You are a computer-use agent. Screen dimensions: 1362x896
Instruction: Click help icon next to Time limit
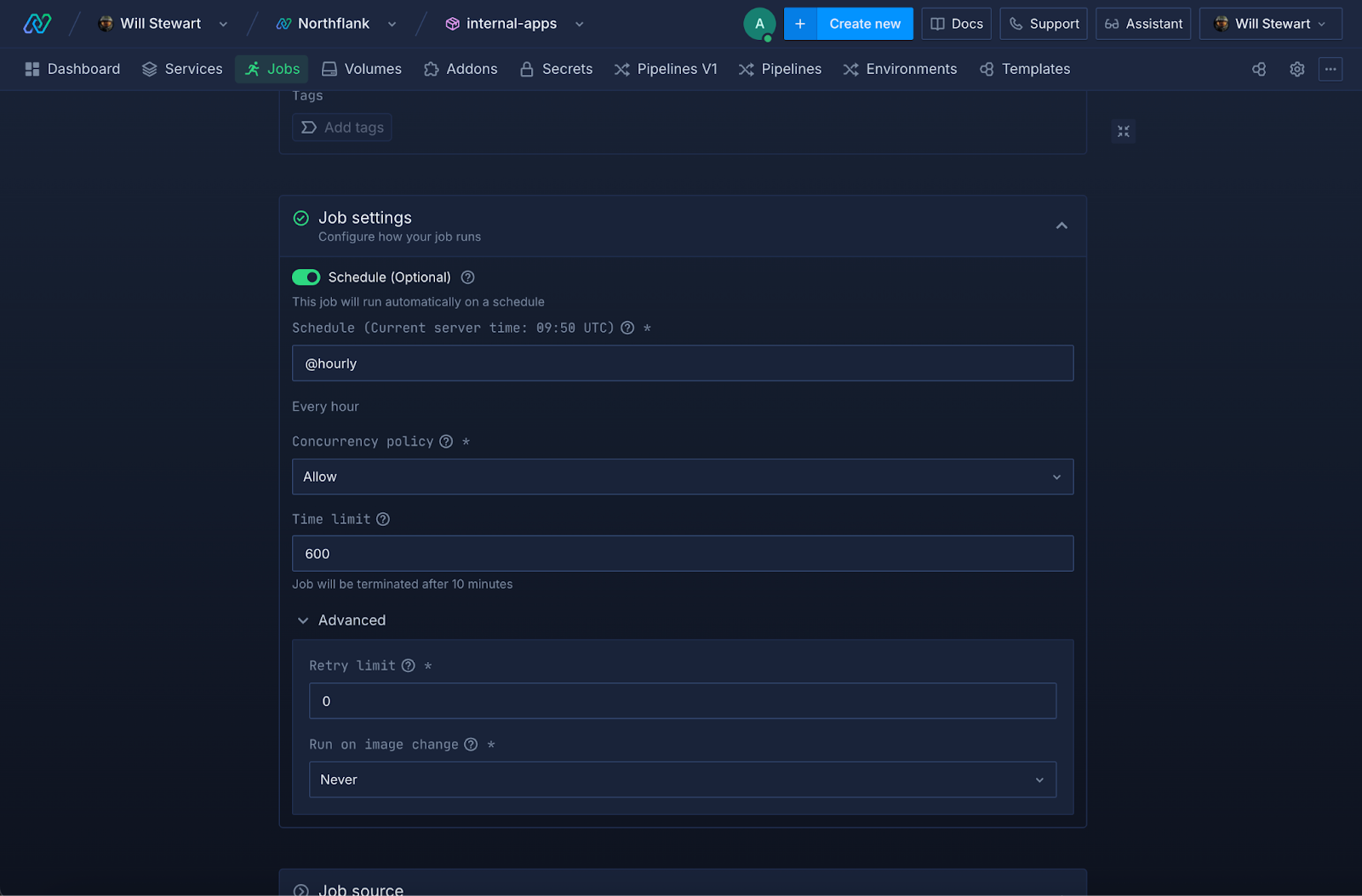(383, 519)
